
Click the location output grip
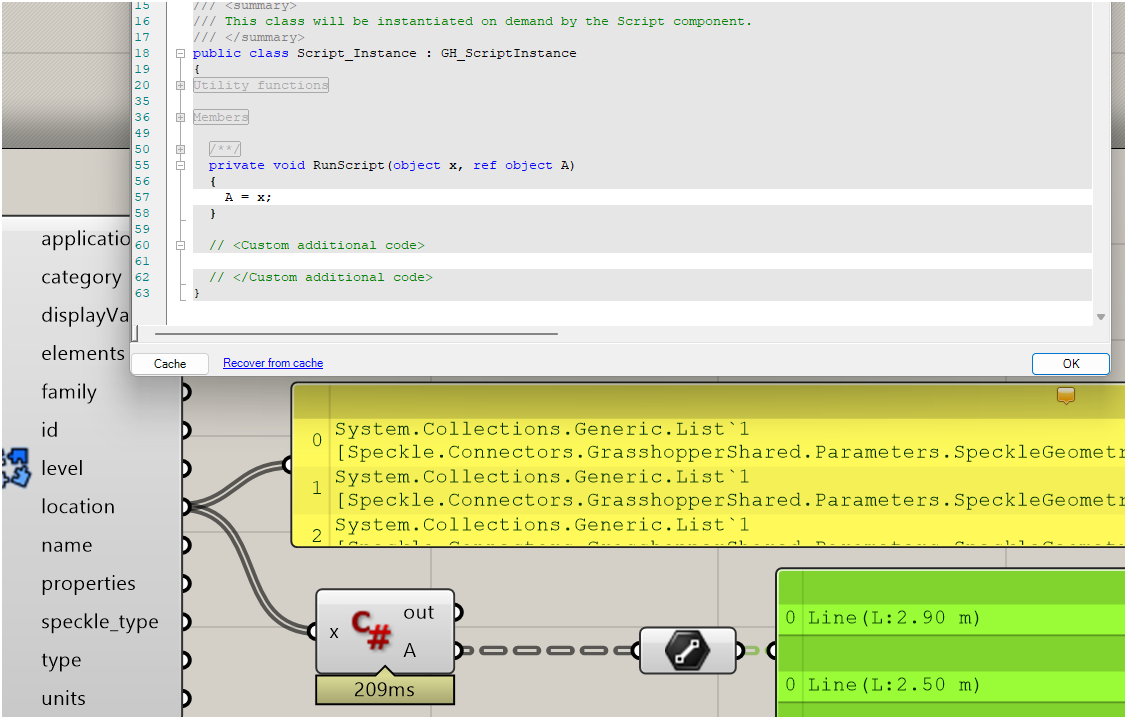click(x=186, y=507)
